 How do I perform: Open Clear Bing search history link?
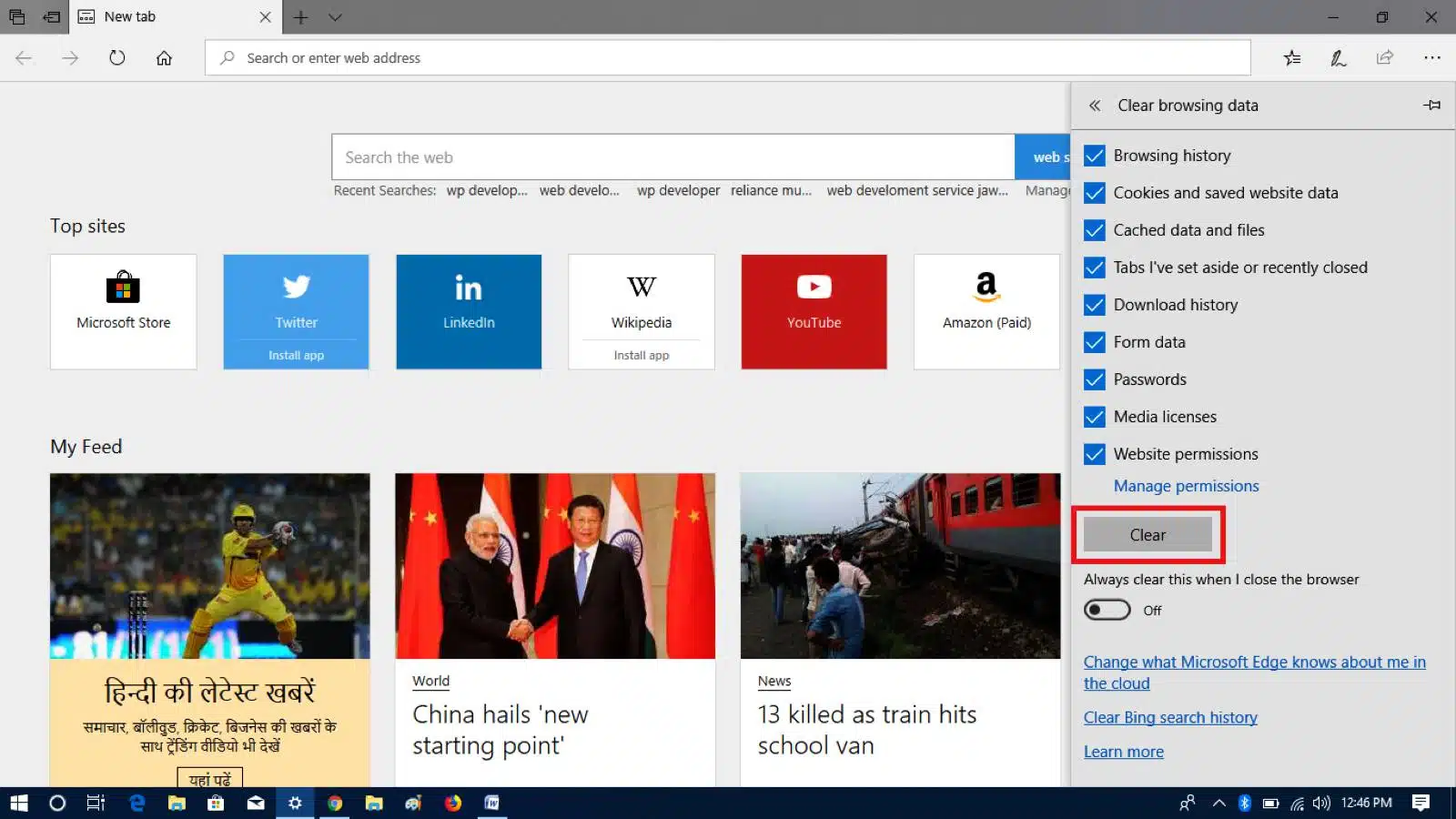point(1170,717)
